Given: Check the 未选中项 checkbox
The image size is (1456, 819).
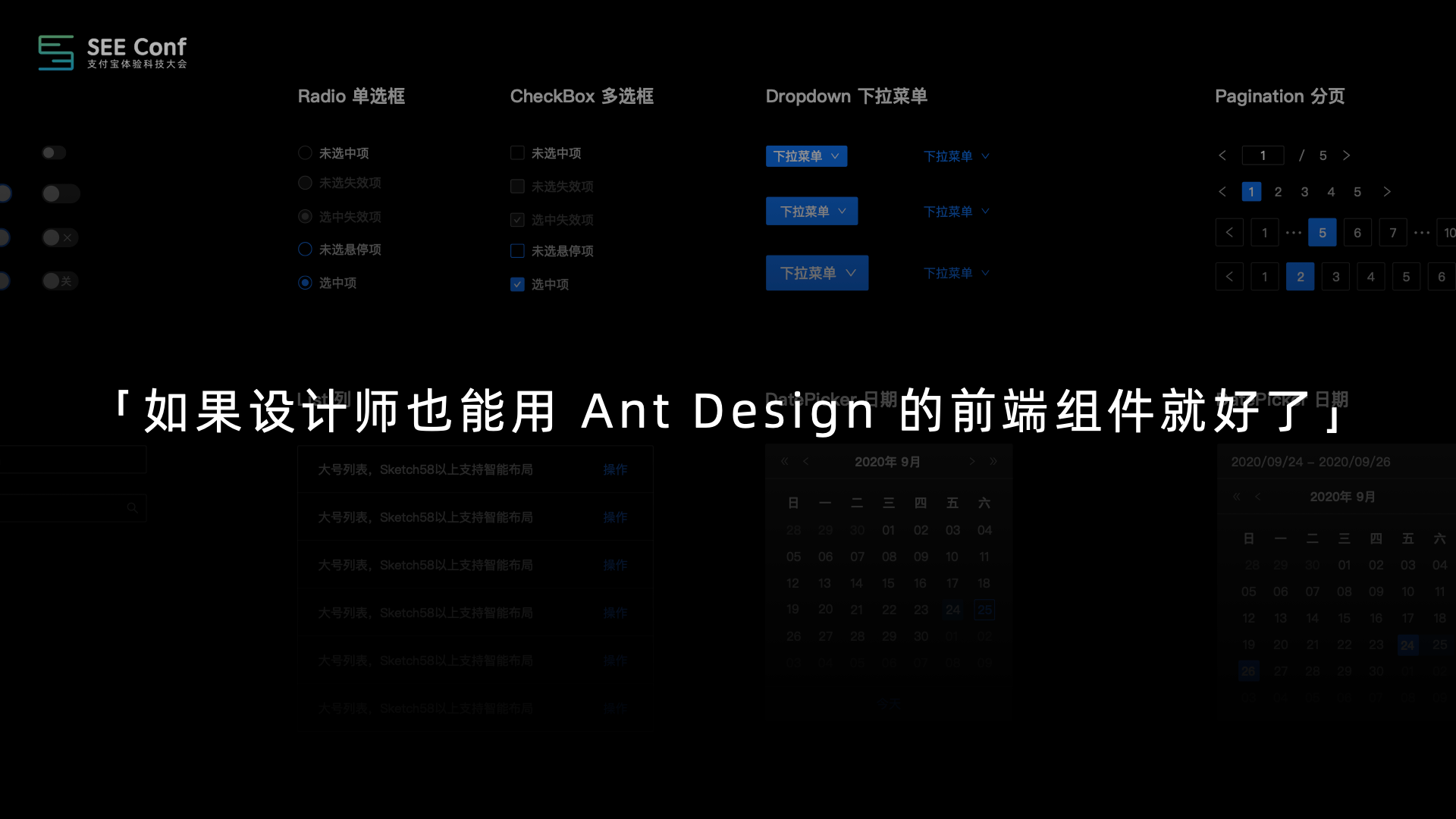Looking at the screenshot, I should coord(517,153).
